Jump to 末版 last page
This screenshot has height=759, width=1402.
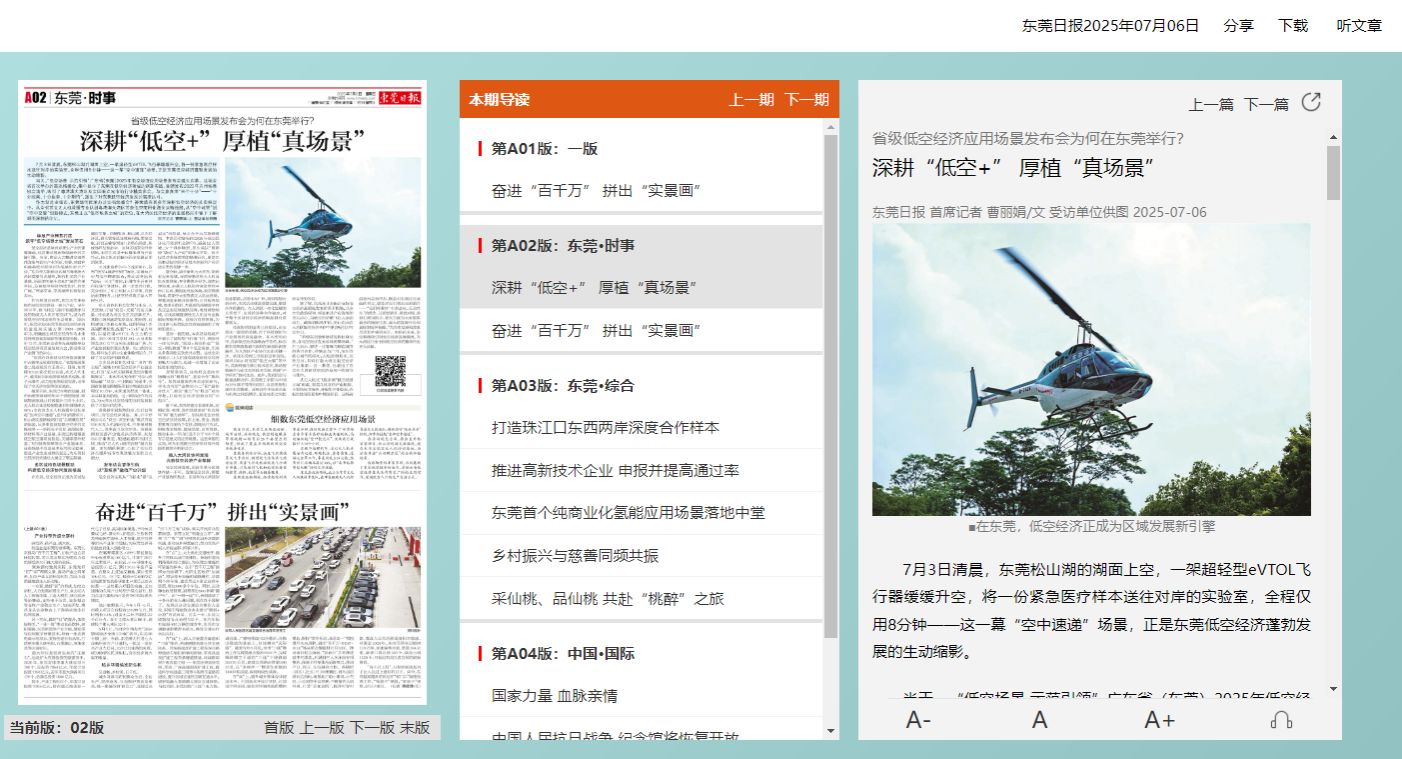pyautogui.click(x=415, y=728)
